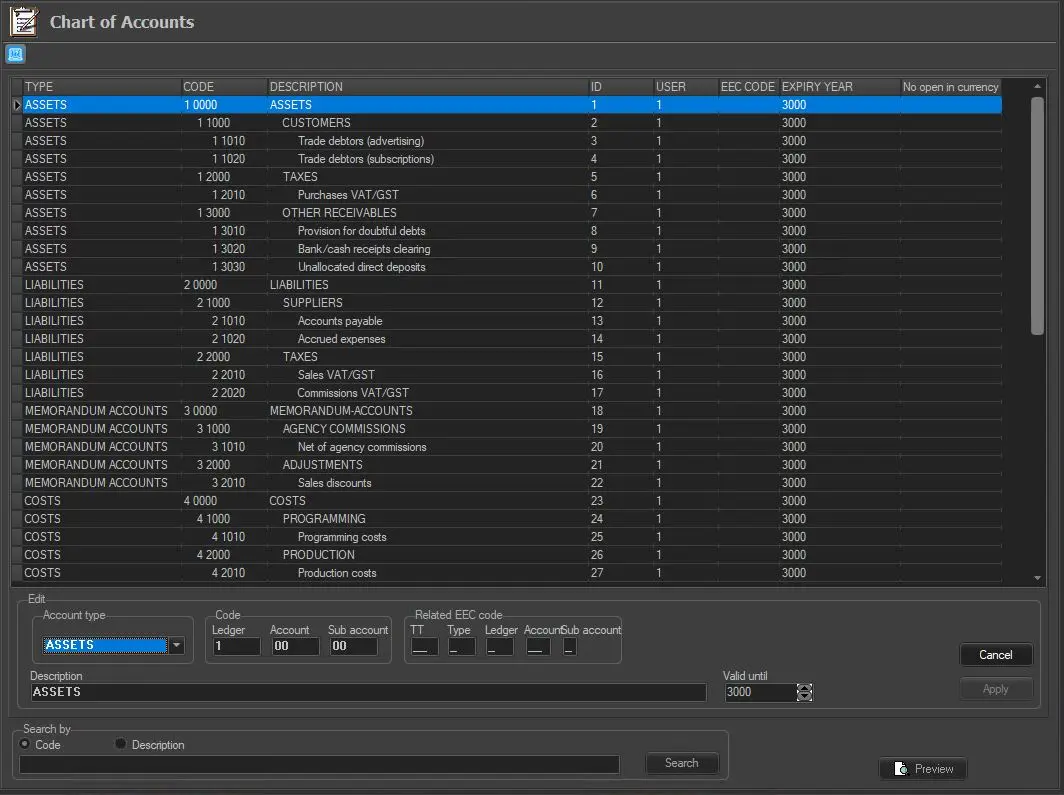
Task: Select the Description search radio button
Action: (121, 744)
